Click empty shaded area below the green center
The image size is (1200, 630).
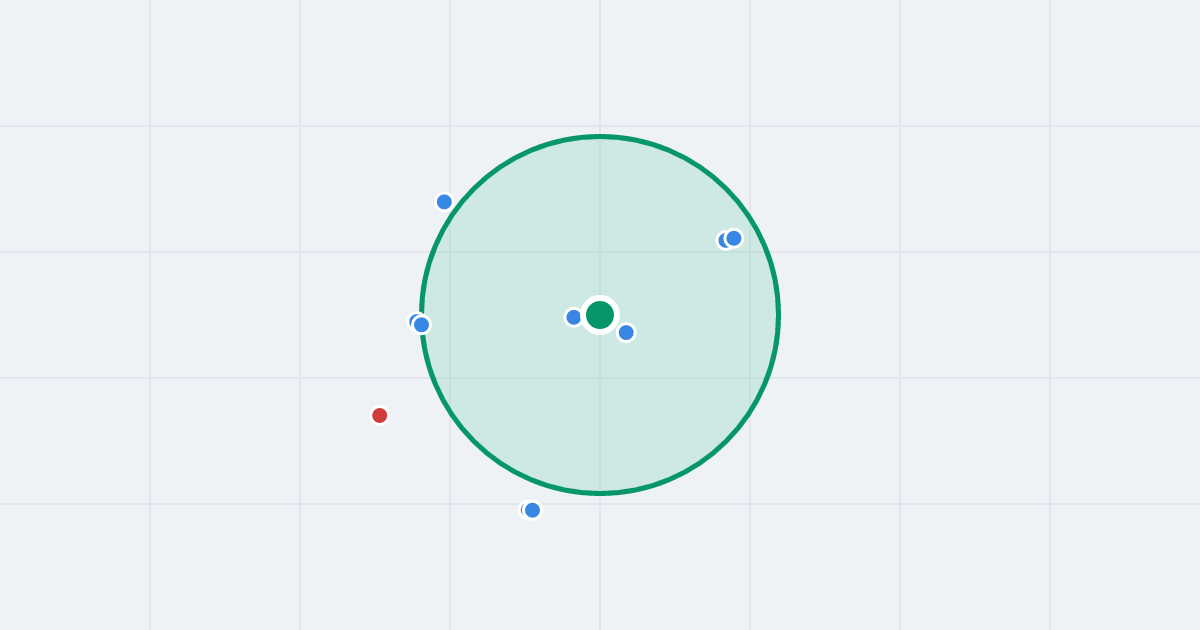tap(600, 420)
